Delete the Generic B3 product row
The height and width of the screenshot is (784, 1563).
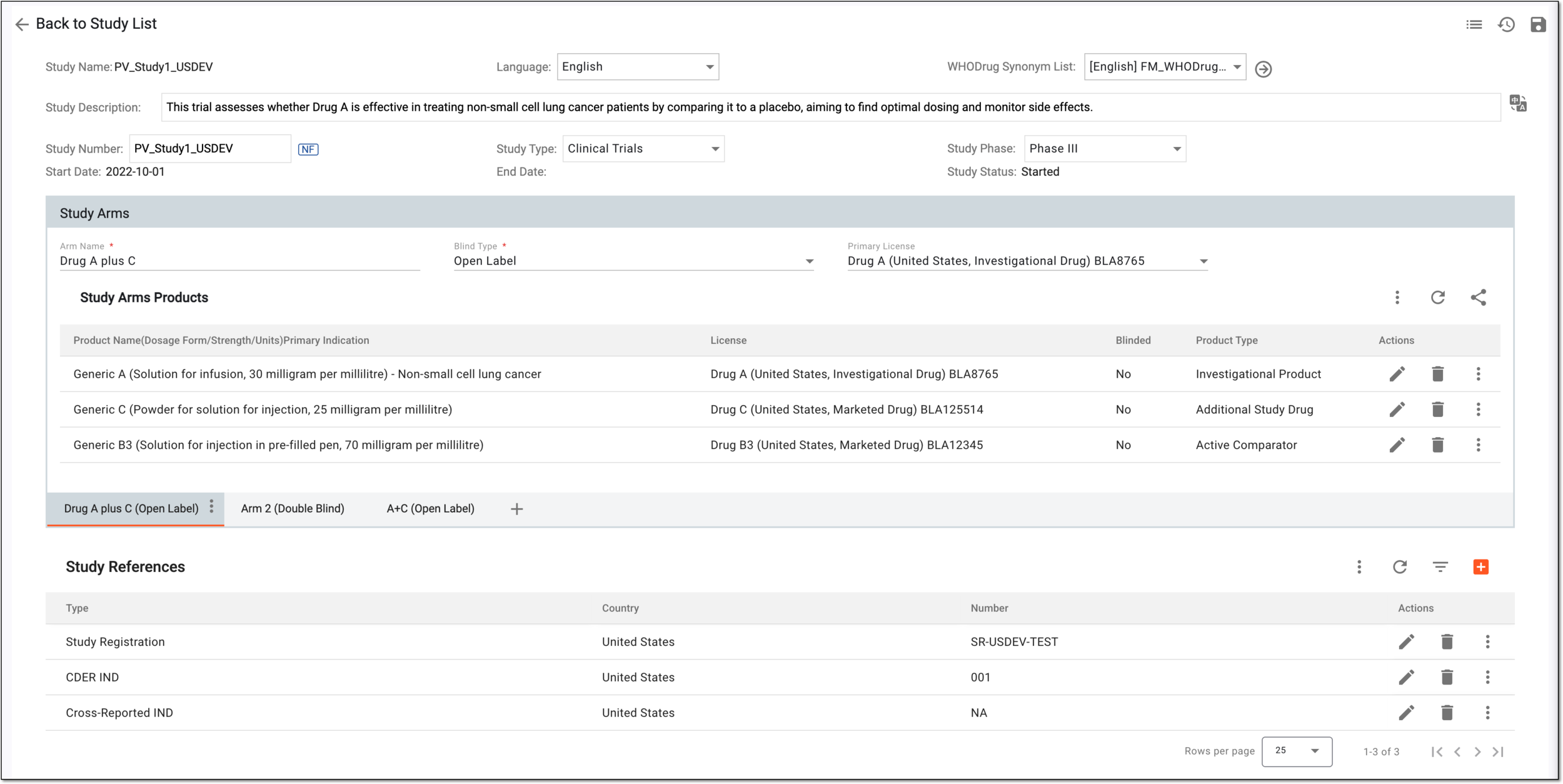(1437, 445)
